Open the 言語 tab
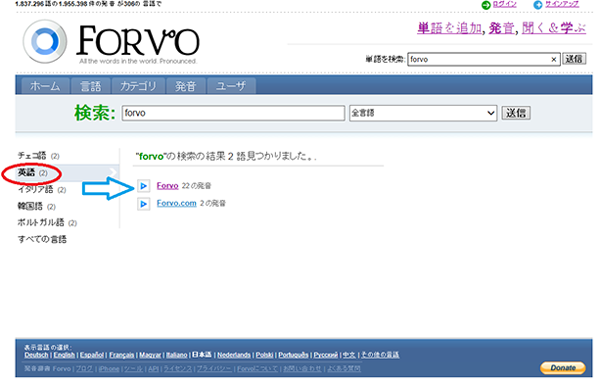Image resolution: width=600 pixels, height=384 pixels. 91,86
